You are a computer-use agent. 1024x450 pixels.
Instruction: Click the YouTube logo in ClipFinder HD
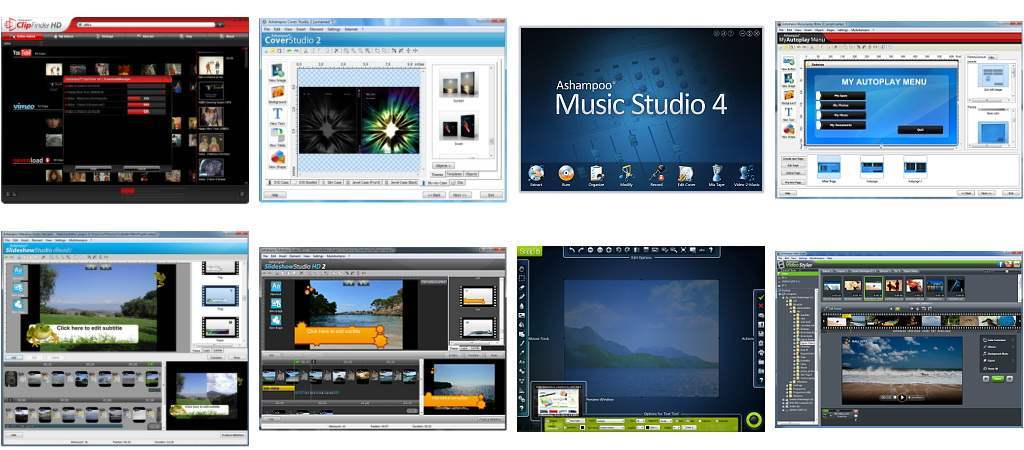pos(22,53)
